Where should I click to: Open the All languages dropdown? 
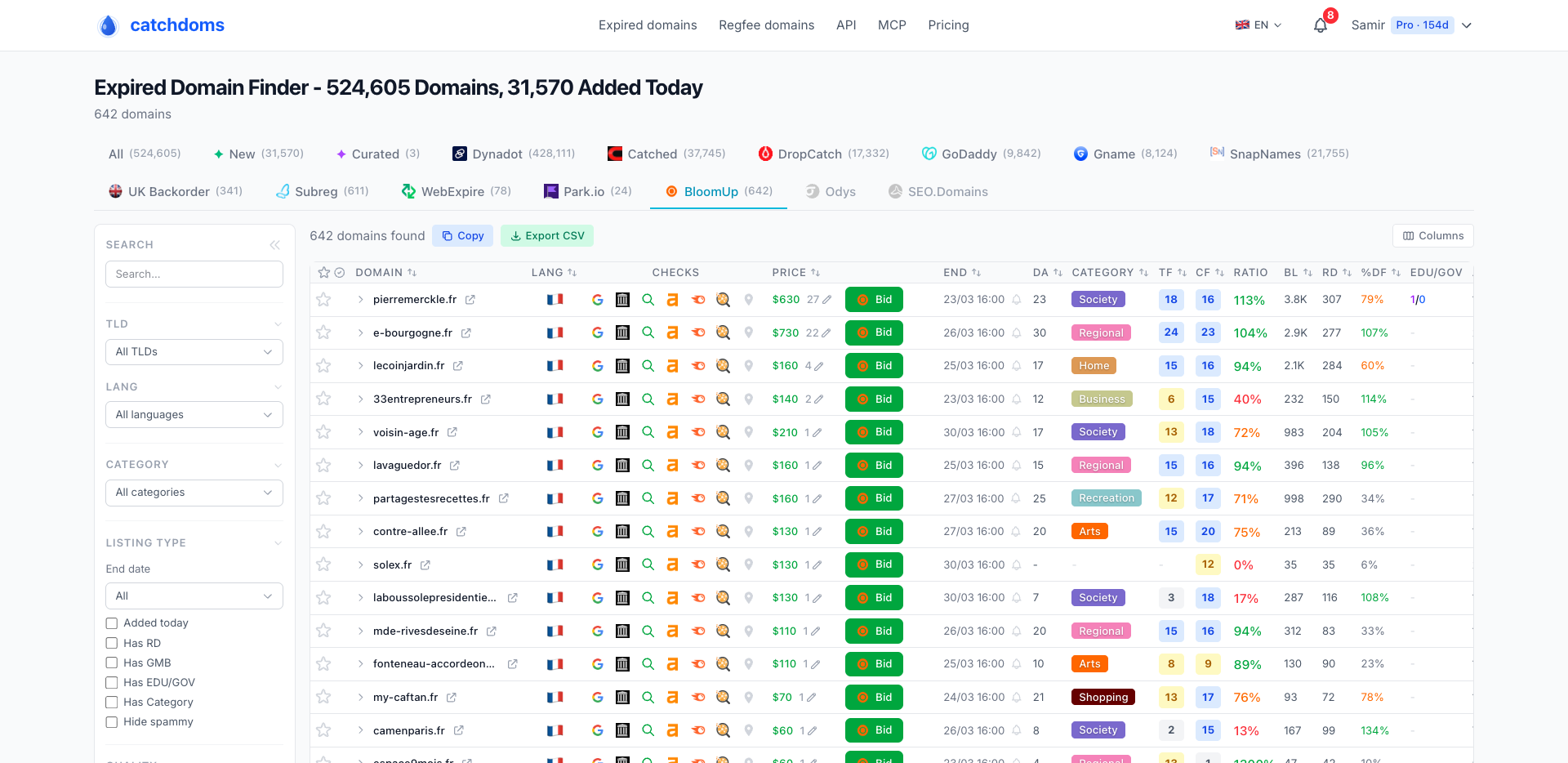pos(194,415)
